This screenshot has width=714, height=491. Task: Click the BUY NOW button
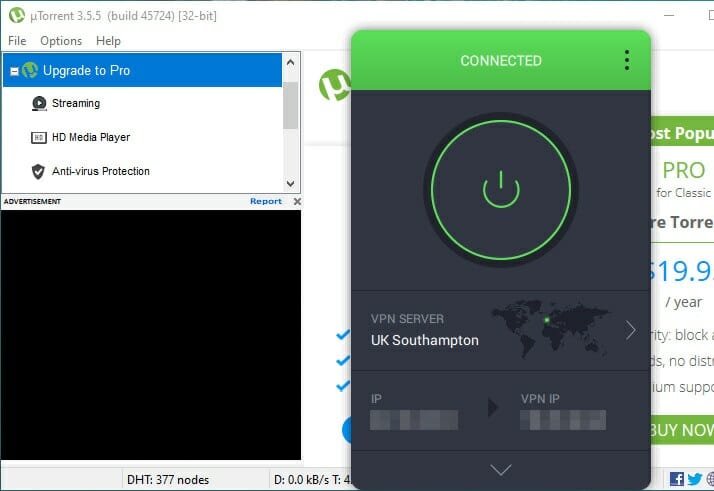[681, 430]
